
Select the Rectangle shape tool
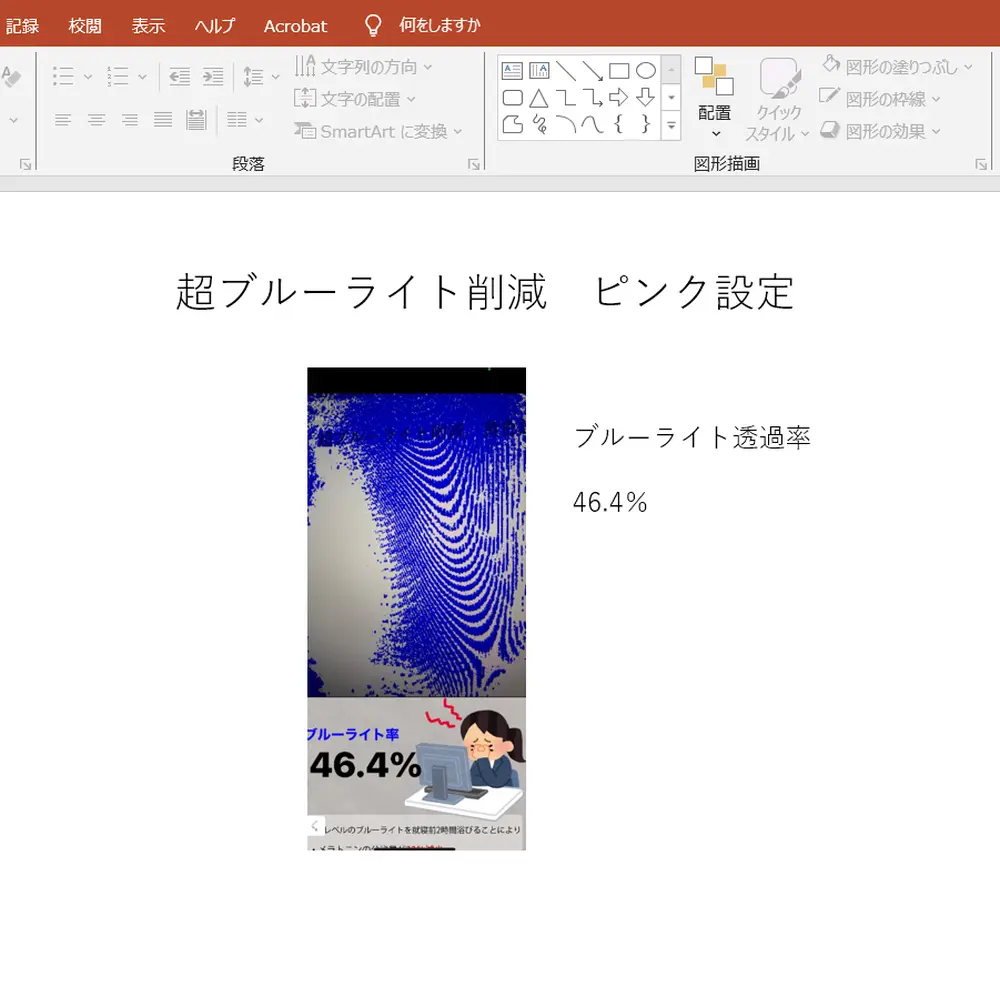[620, 70]
